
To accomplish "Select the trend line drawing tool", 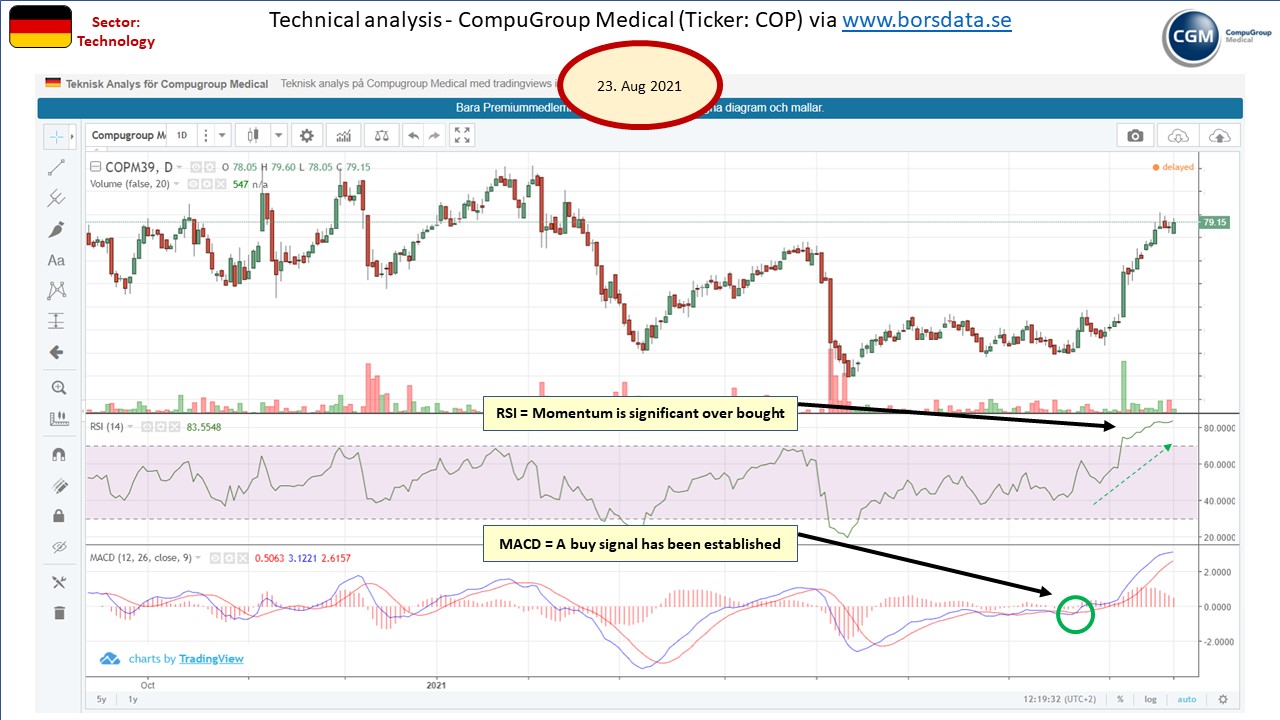I will point(56,167).
